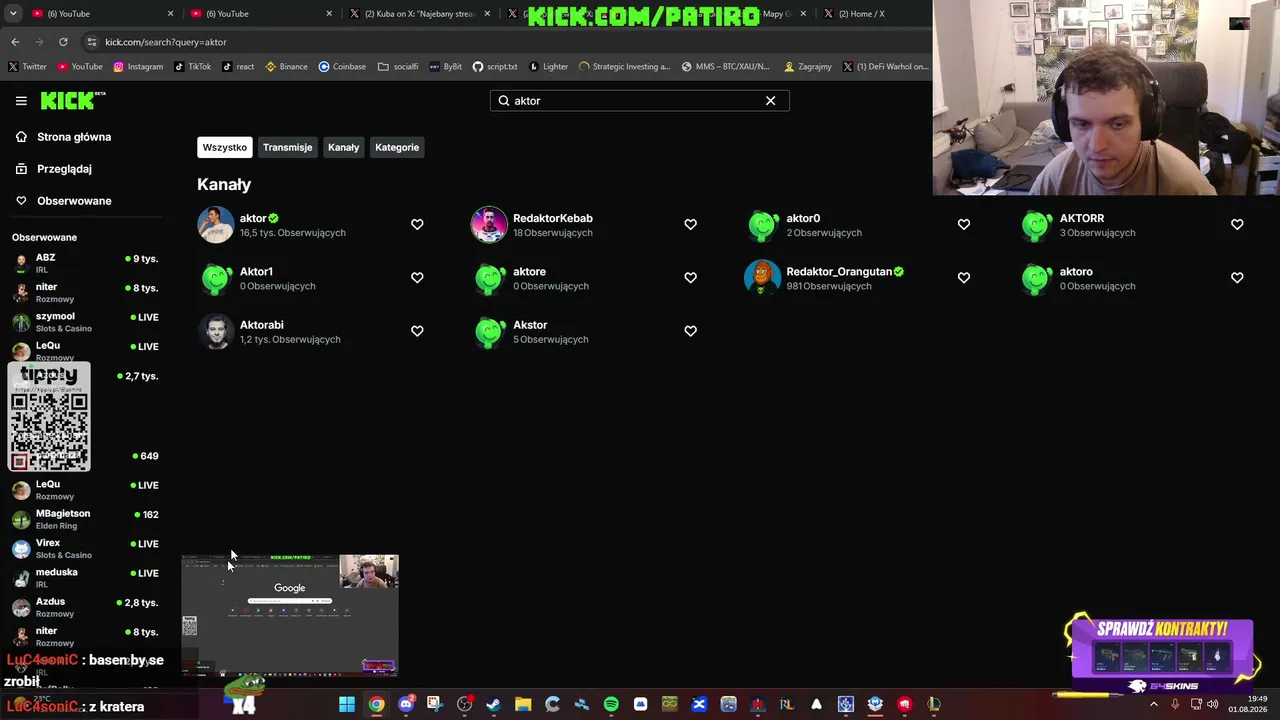
Task: Open the script.txt GitHub bookmark
Action: pyautogui.click(x=495, y=67)
